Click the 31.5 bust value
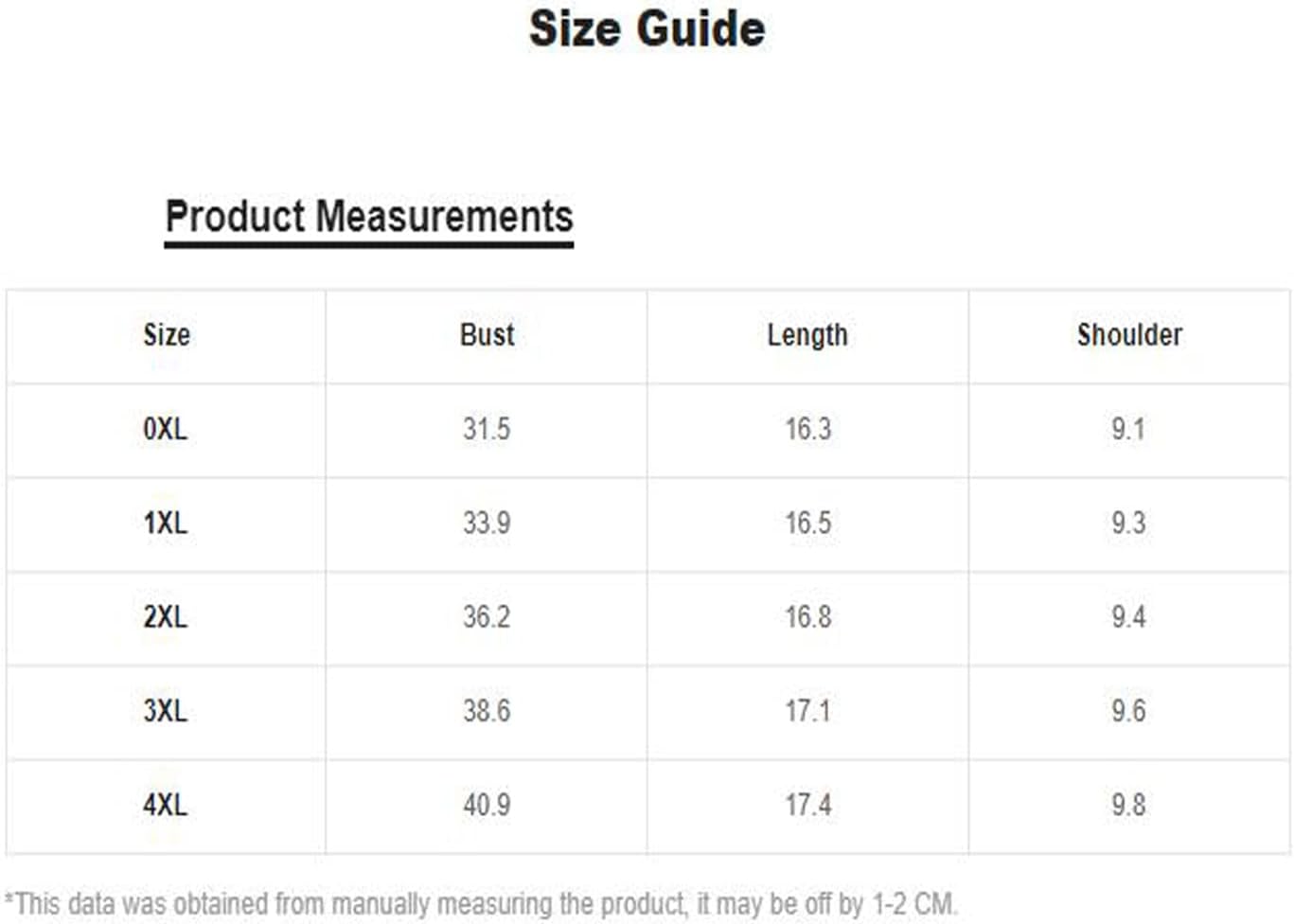The image size is (1294, 924). [487, 429]
